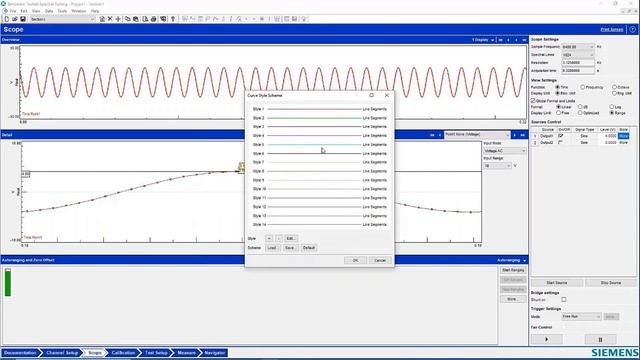Maximize the Curve Style Scheme dialog
Screen dimensions: 640x360
(x=371, y=95)
